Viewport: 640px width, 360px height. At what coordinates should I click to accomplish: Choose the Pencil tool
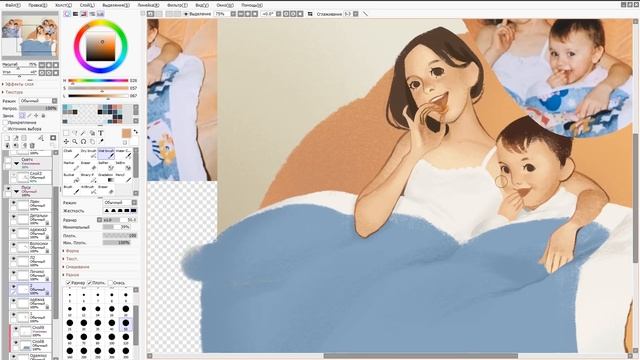pyautogui.click(x=124, y=178)
